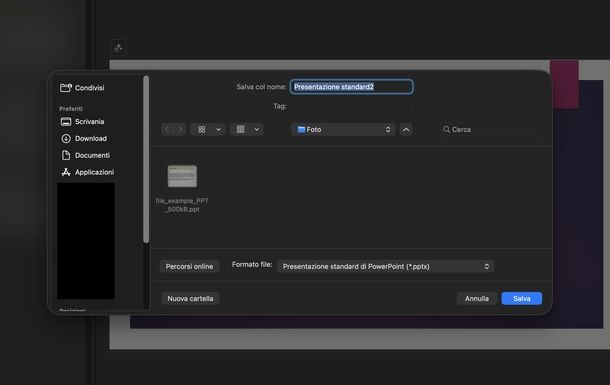Cancel with the Annulla button
The height and width of the screenshot is (385, 610).
(x=477, y=299)
